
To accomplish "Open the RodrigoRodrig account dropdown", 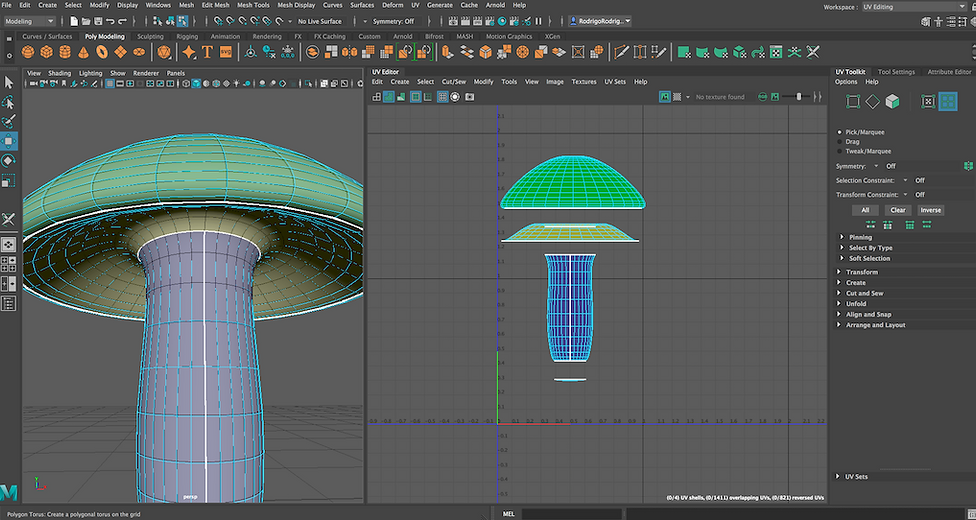I will tap(599, 21).
